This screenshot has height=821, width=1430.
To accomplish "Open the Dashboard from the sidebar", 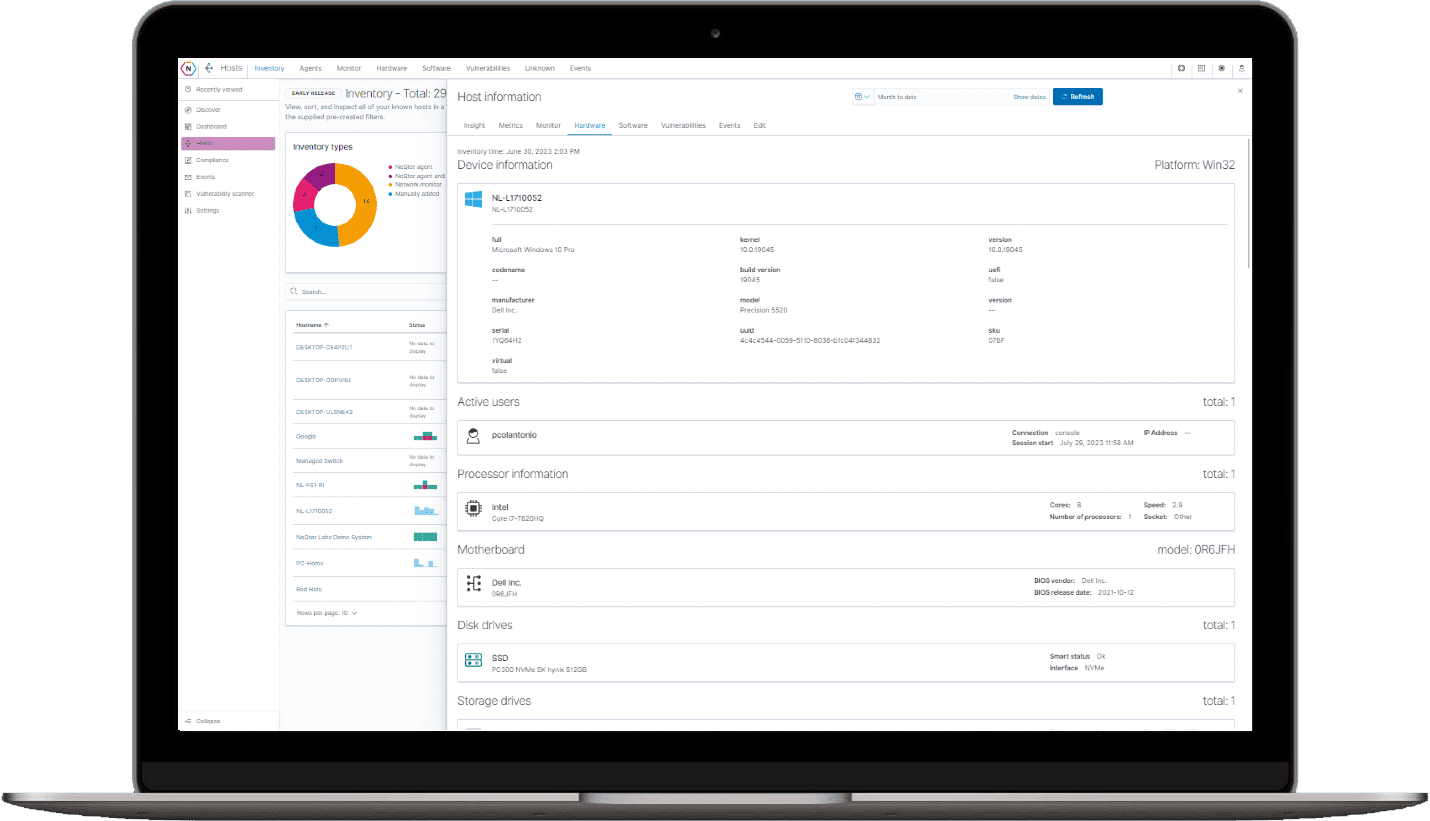I will click(x=210, y=126).
